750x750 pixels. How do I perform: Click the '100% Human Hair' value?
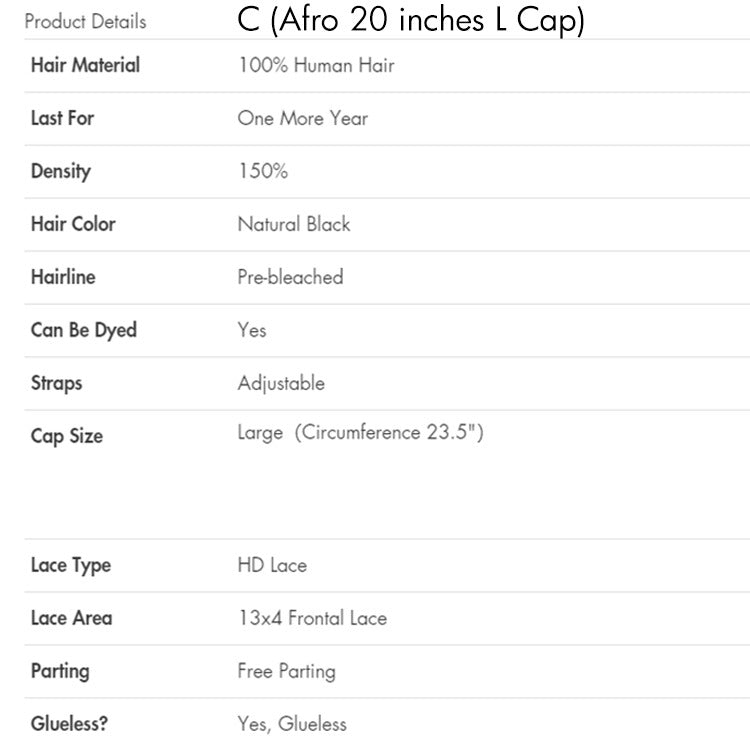pos(316,66)
